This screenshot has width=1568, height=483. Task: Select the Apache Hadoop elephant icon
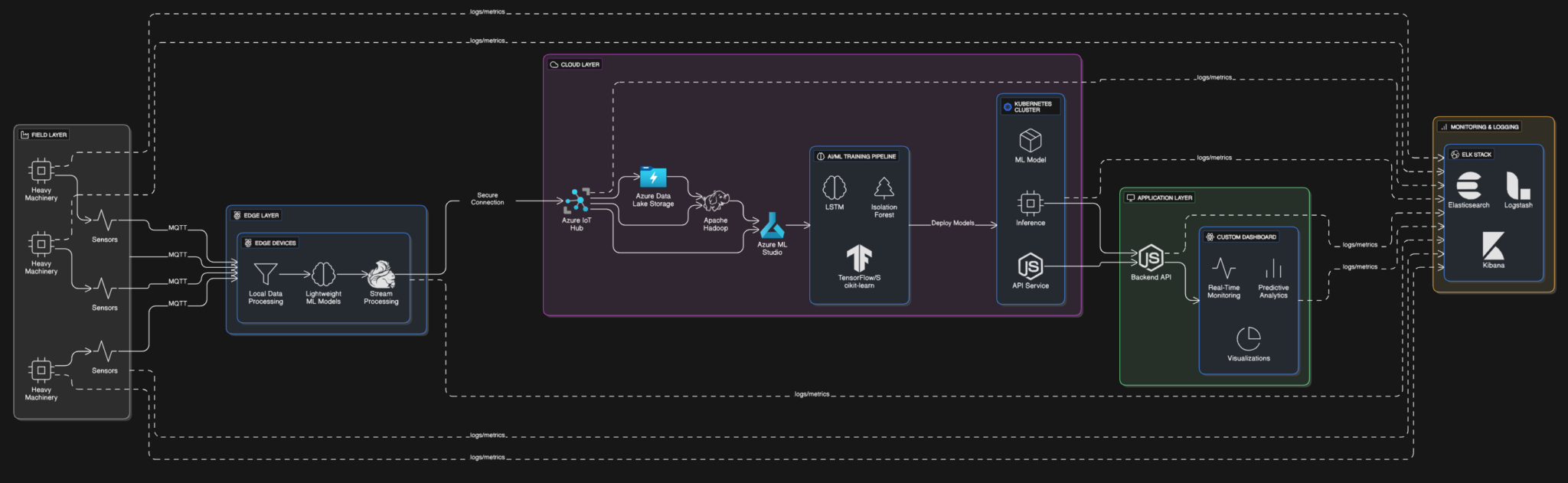(716, 201)
